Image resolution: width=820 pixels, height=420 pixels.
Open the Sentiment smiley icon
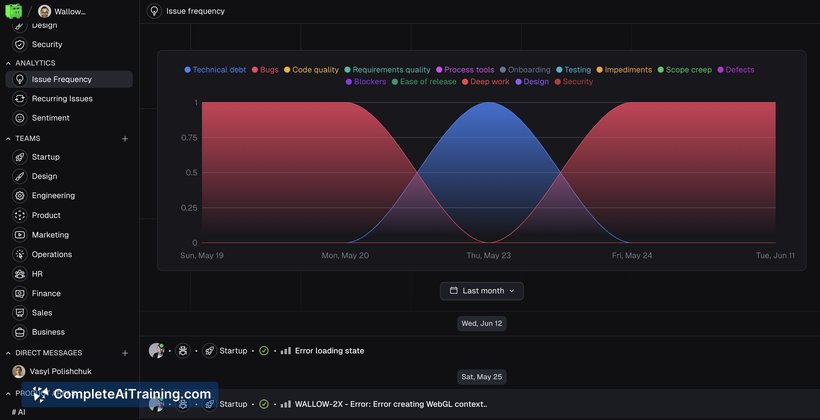[x=20, y=118]
